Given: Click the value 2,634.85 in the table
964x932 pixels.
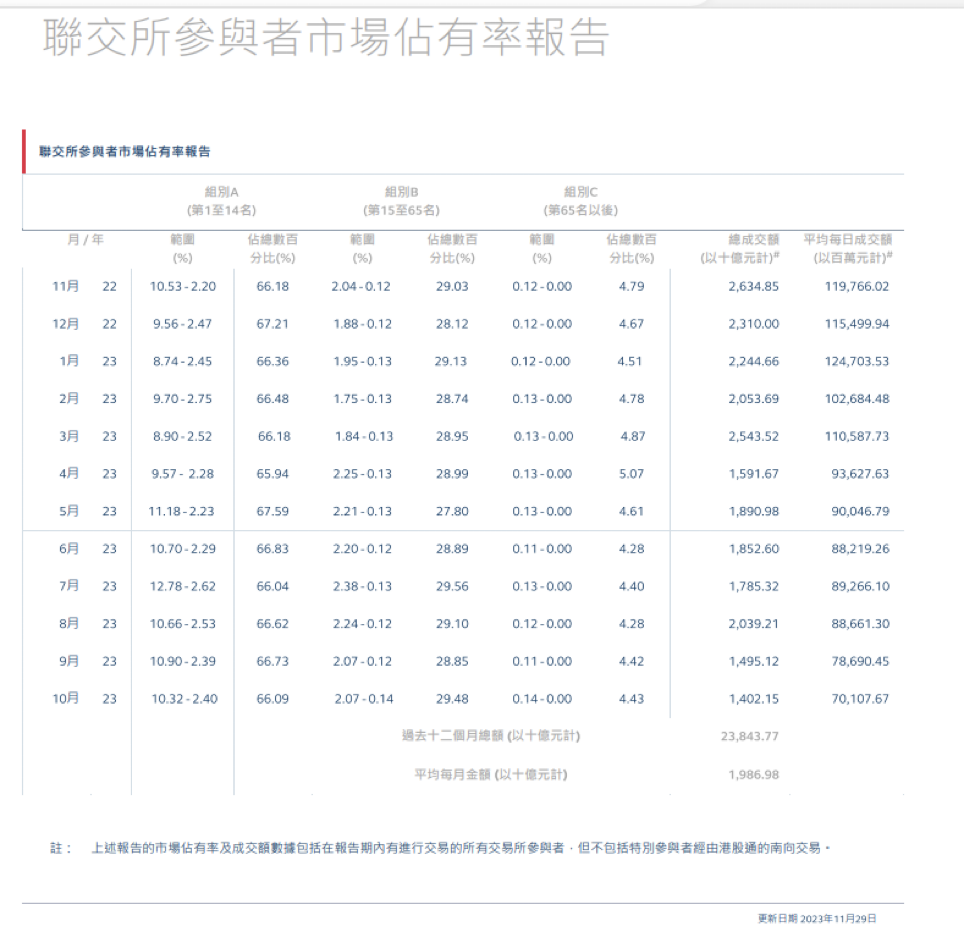Looking at the screenshot, I should coord(753,288).
